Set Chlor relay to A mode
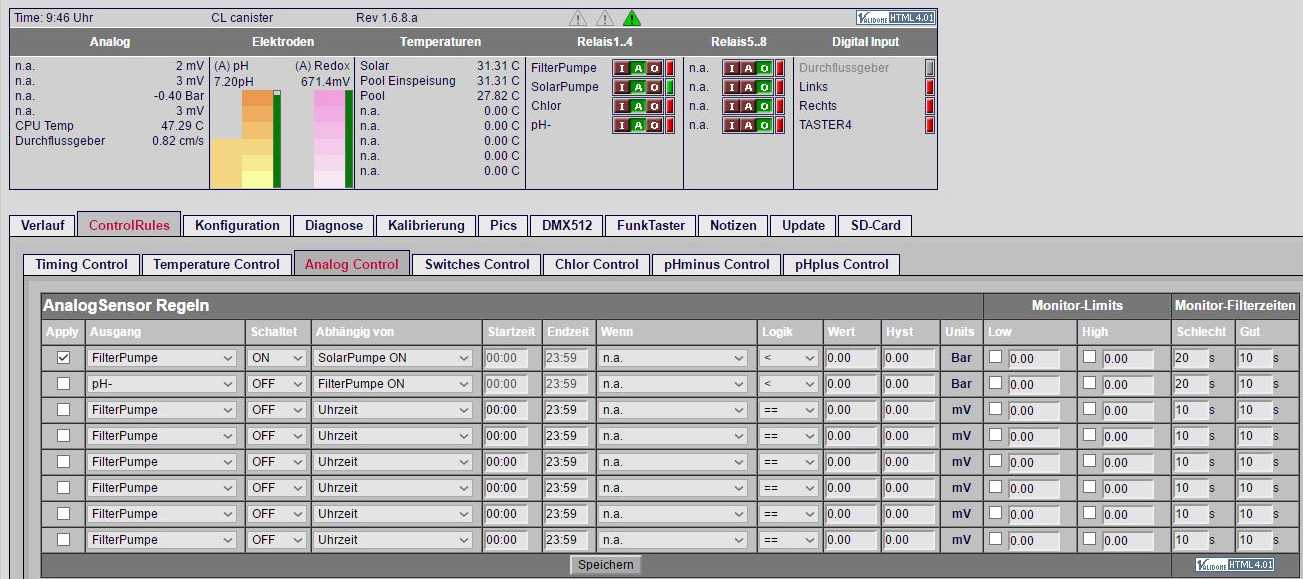1303x579 pixels. point(638,106)
